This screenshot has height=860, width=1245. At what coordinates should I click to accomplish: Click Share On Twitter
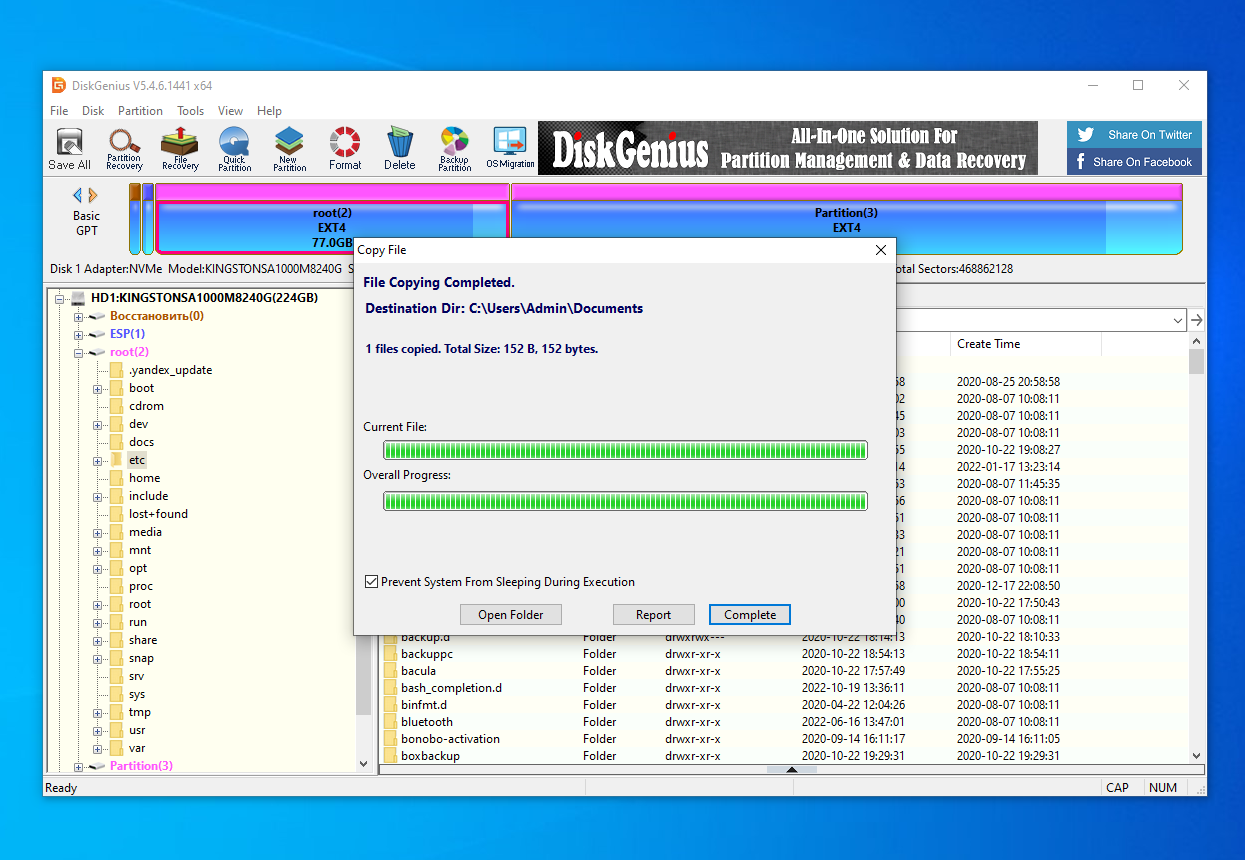(x=1134, y=133)
